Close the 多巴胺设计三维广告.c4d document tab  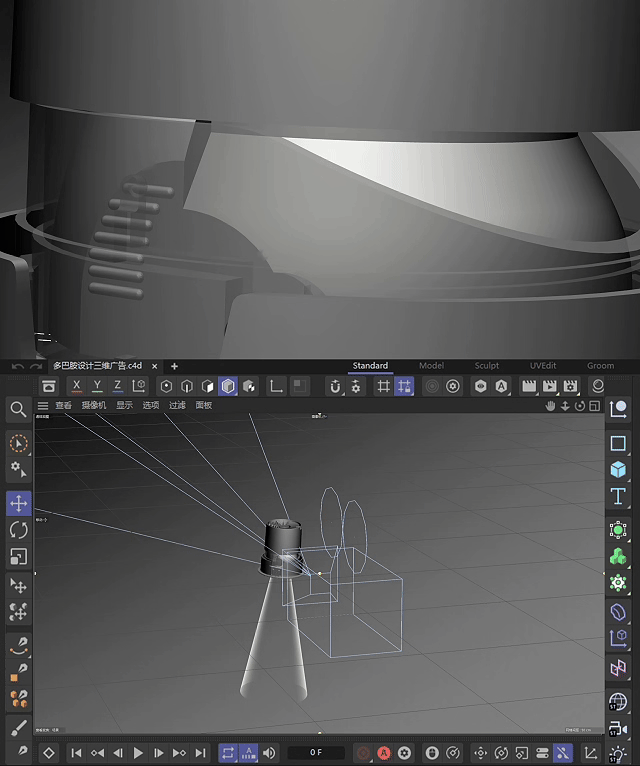pyautogui.click(x=154, y=366)
